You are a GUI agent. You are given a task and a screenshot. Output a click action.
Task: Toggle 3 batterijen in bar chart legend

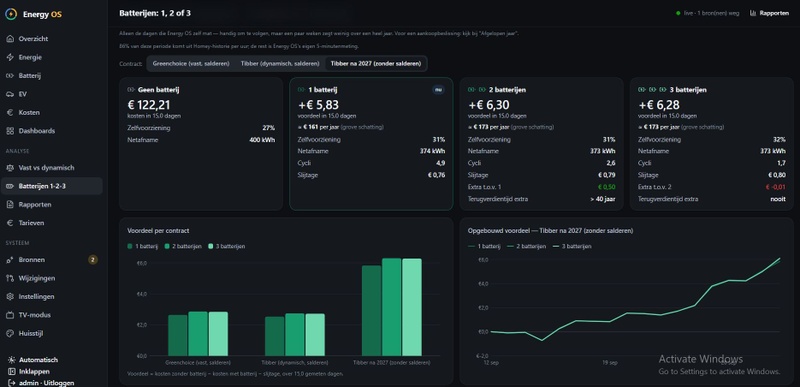point(227,246)
